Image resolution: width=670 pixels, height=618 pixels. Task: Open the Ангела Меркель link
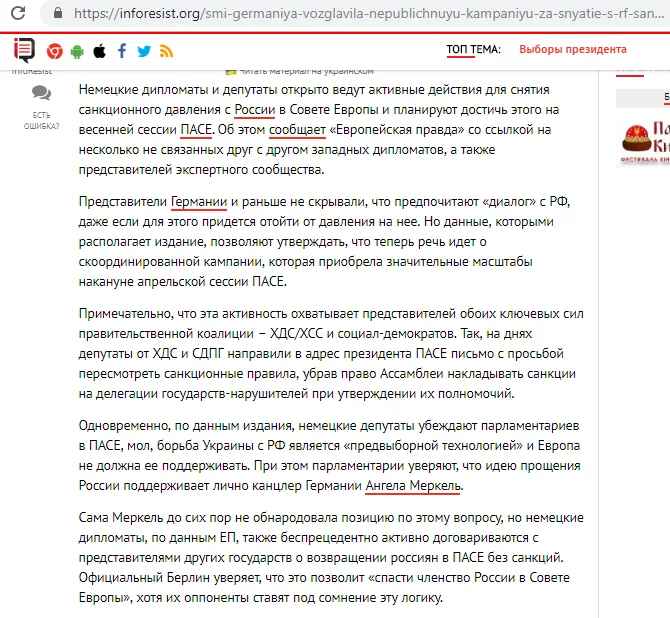413,486
